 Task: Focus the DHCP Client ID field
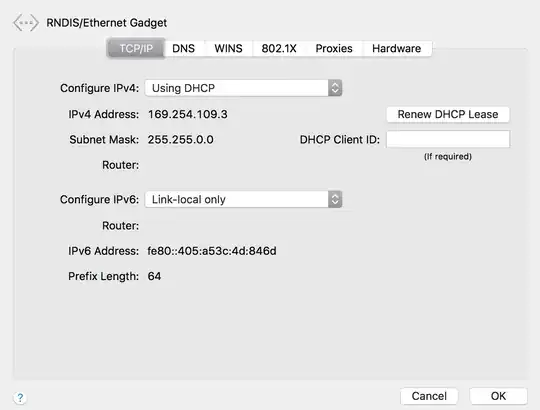(448, 139)
